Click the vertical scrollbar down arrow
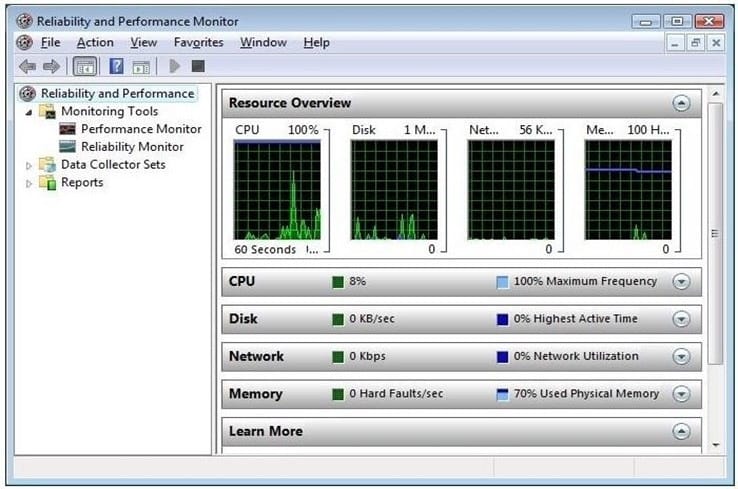Screen dimensions: 738x489 (x=714, y=443)
